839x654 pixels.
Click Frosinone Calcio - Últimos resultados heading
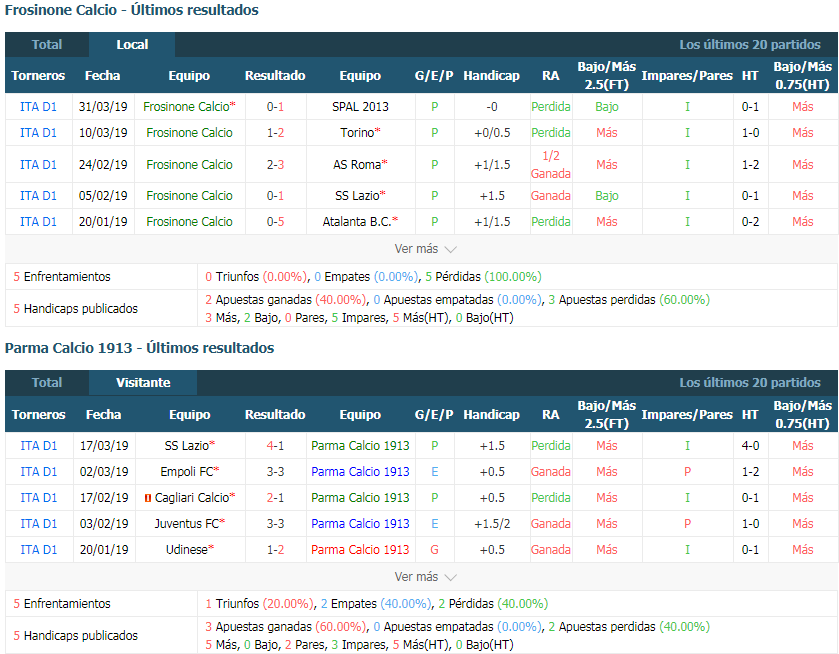[x=132, y=10]
